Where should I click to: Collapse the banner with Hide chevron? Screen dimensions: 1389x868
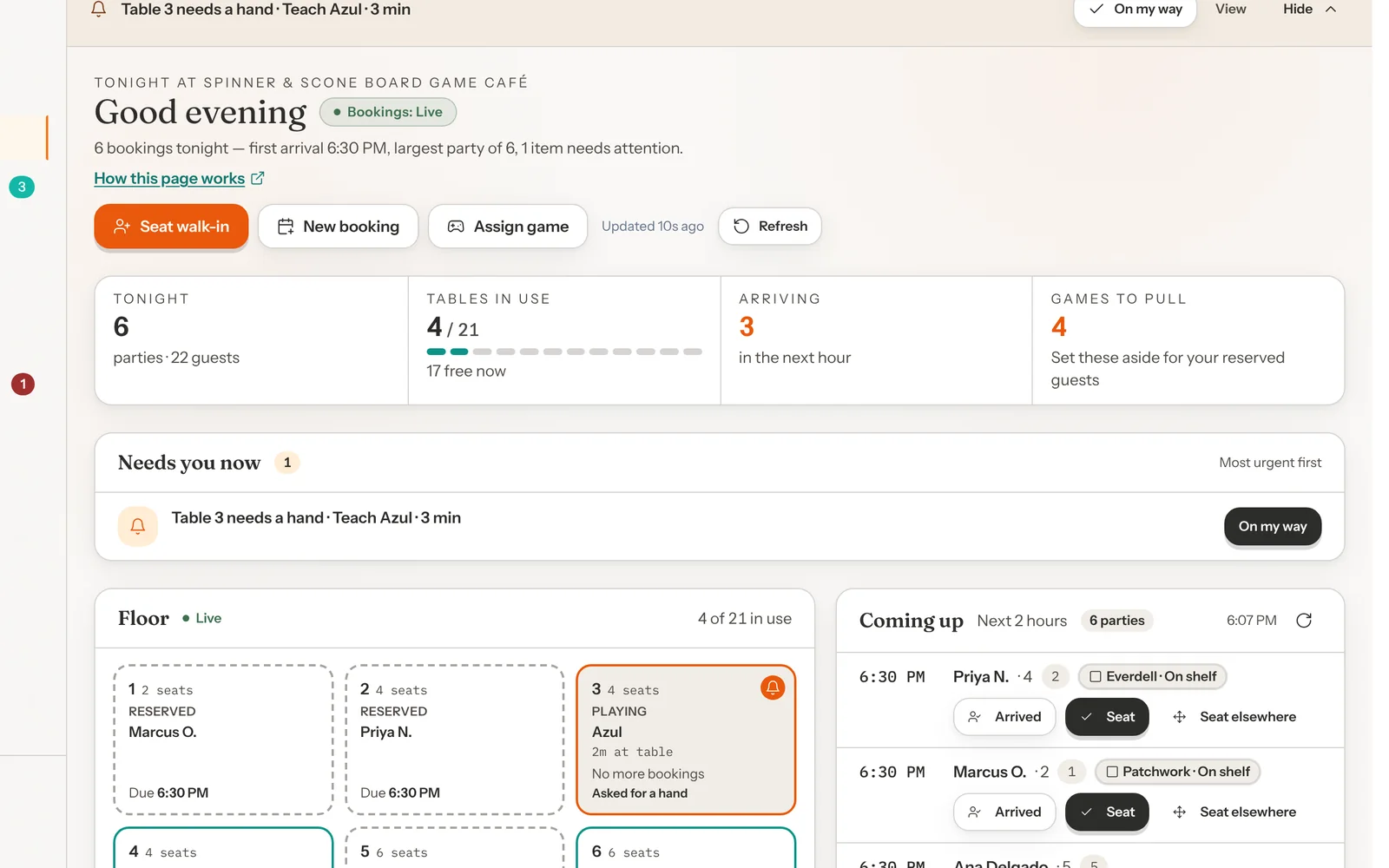(1331, 10)
